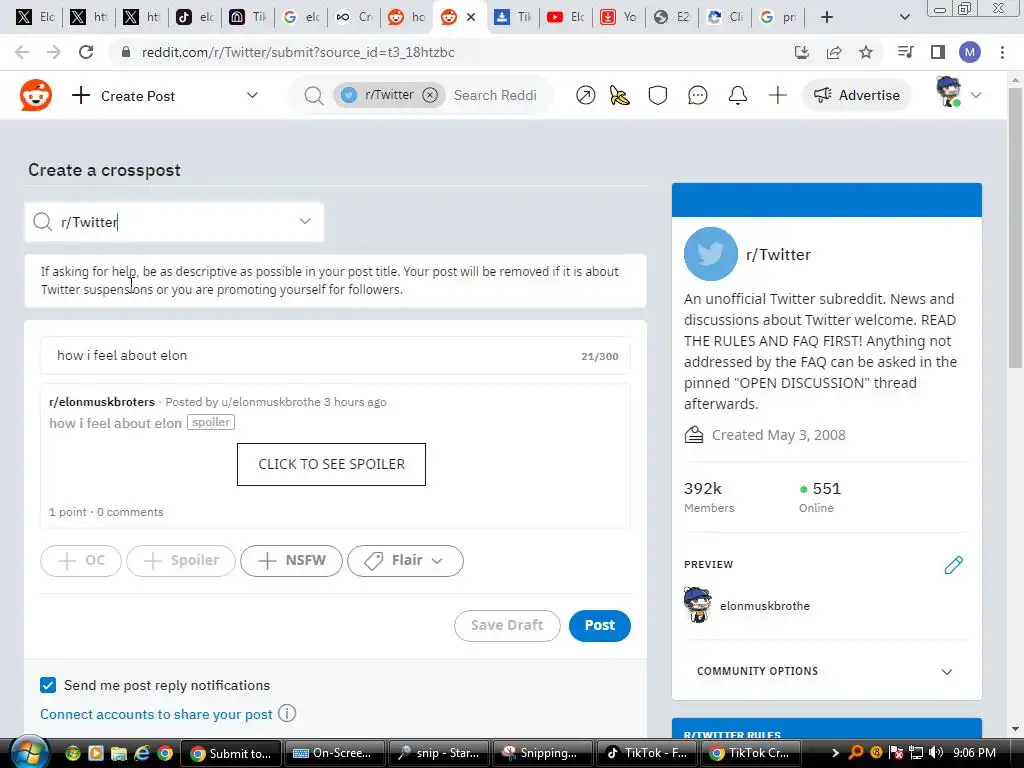Switch to the first X tab 'Elc'
The height and width of the screenshot is (768, 1024).
(35, 17)
